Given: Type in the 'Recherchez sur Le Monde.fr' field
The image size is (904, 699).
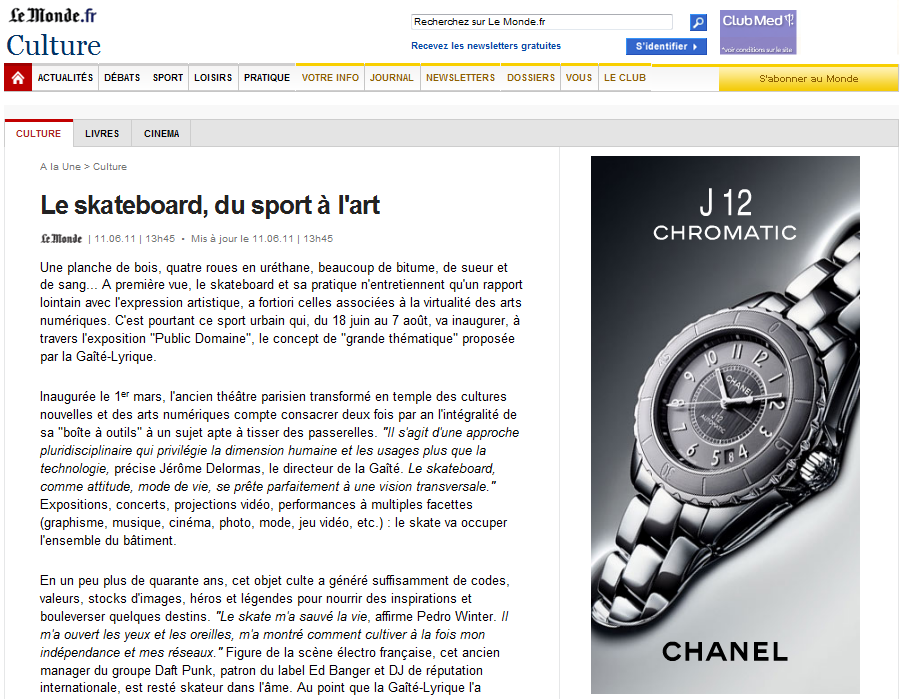Looking at the screenshot, I should 541,22.
